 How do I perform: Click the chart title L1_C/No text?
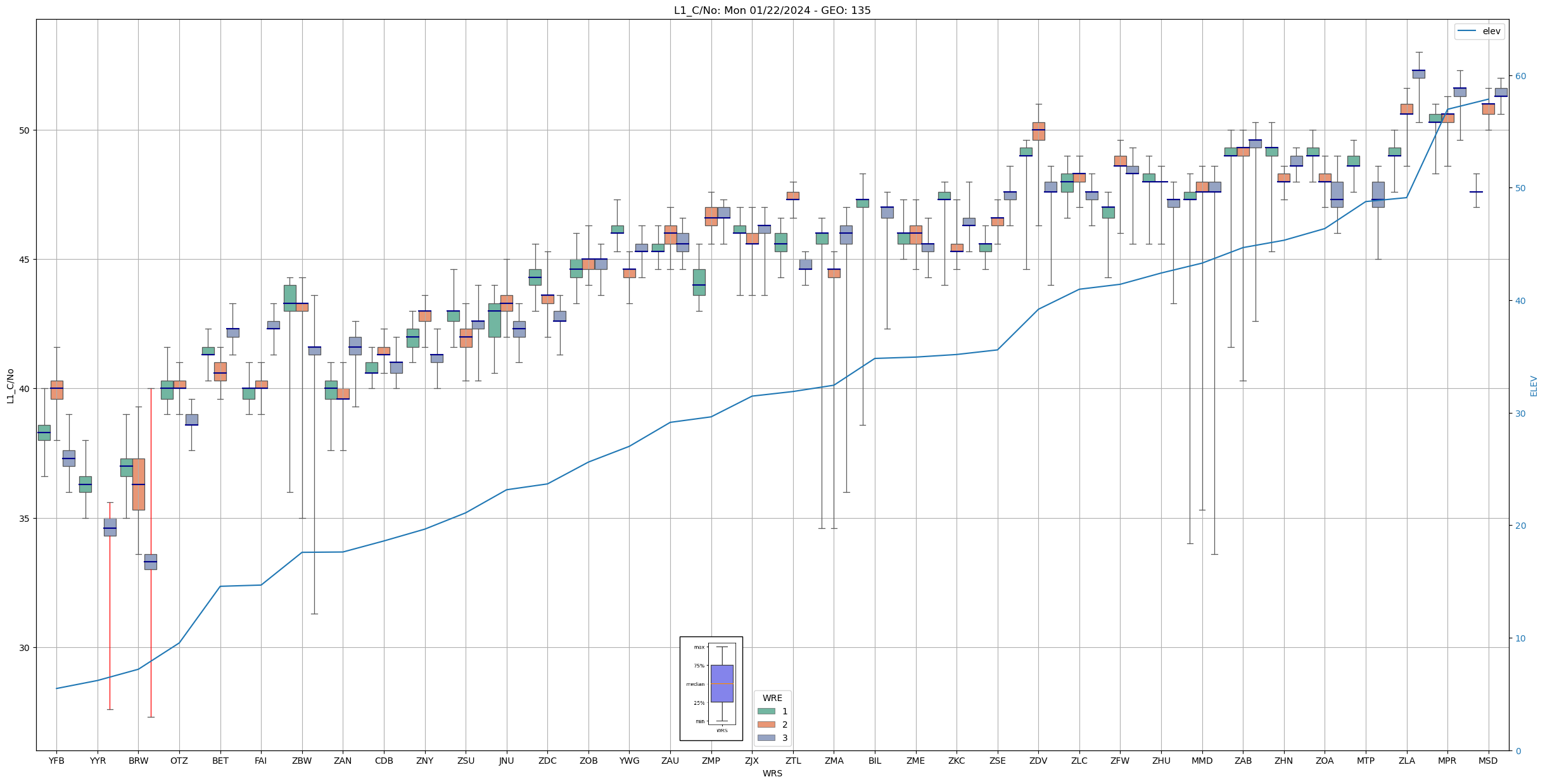coord(772,11)
